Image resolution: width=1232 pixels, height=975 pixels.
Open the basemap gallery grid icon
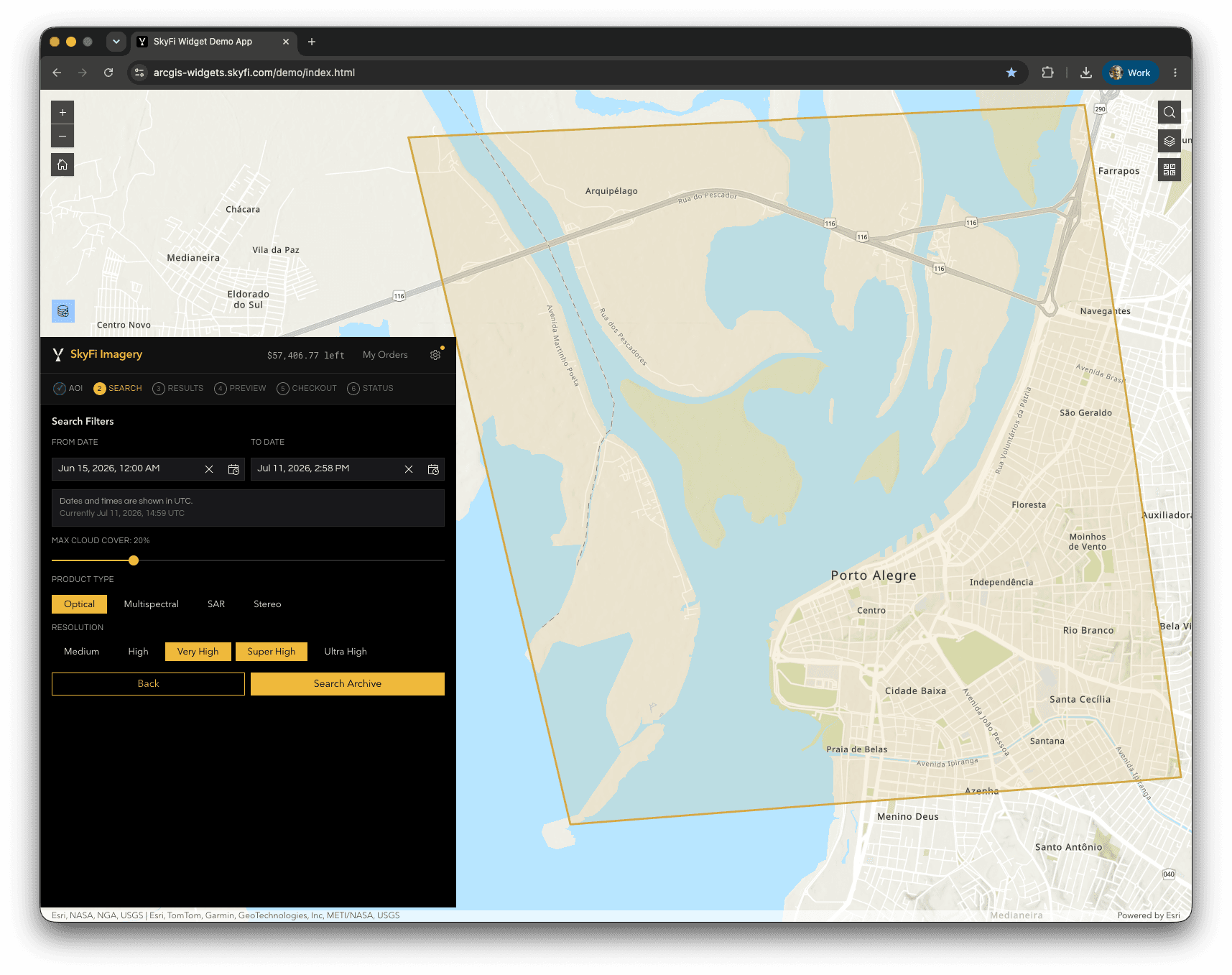click(x=1170, y=170)
